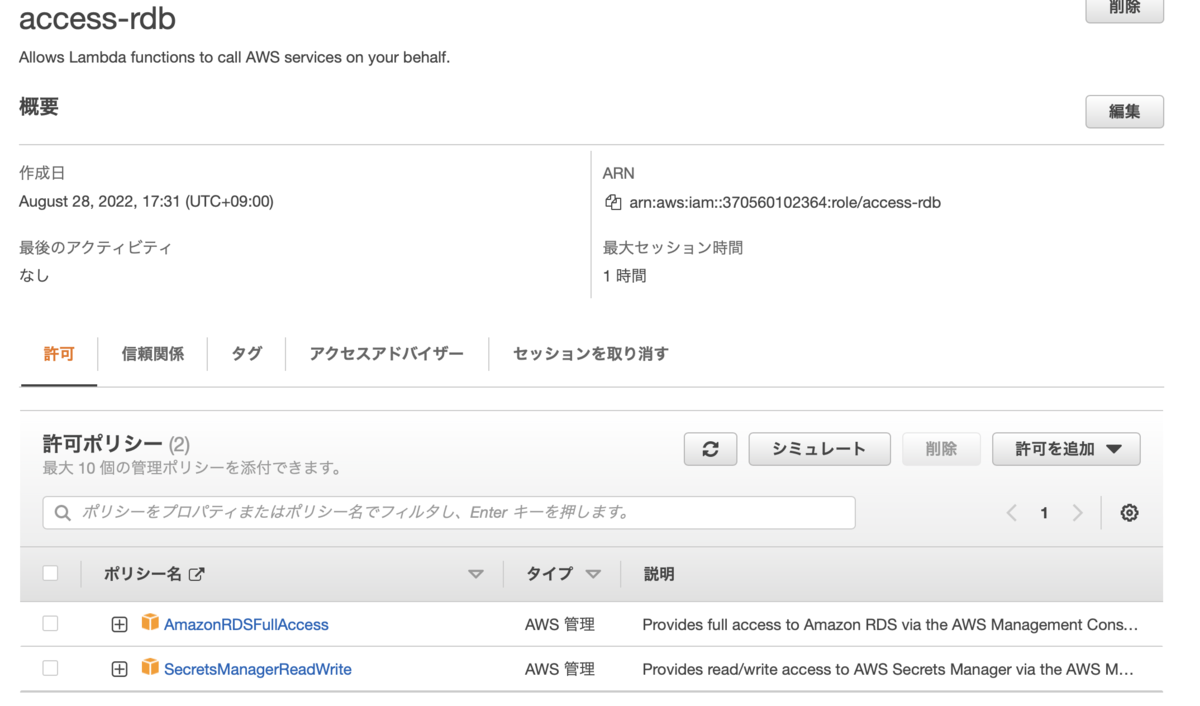Click the external link icon beside ポリシー名
The width and height of the screenshot is (1200, 706).
(197, 574)
